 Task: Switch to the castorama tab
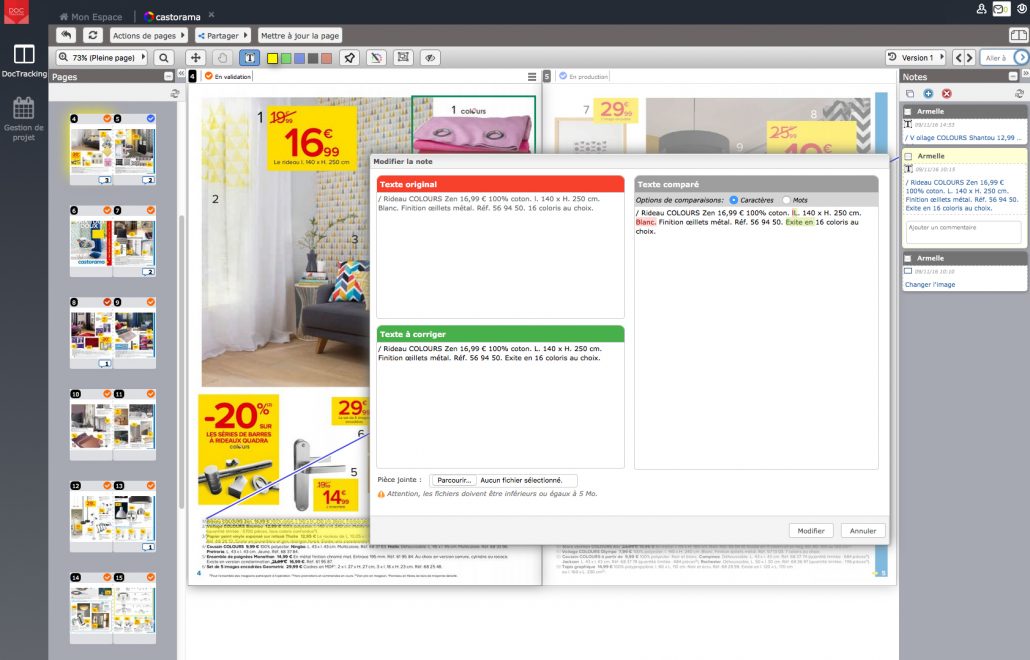[x=172, y=16]
